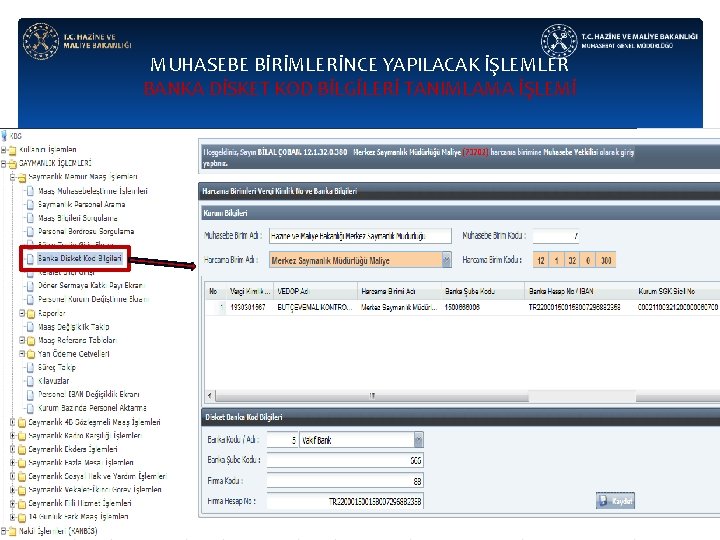Open Personel Bordrosu Sorgulama item
This screenshot has height=540, width=720.
tap(86, 231)
